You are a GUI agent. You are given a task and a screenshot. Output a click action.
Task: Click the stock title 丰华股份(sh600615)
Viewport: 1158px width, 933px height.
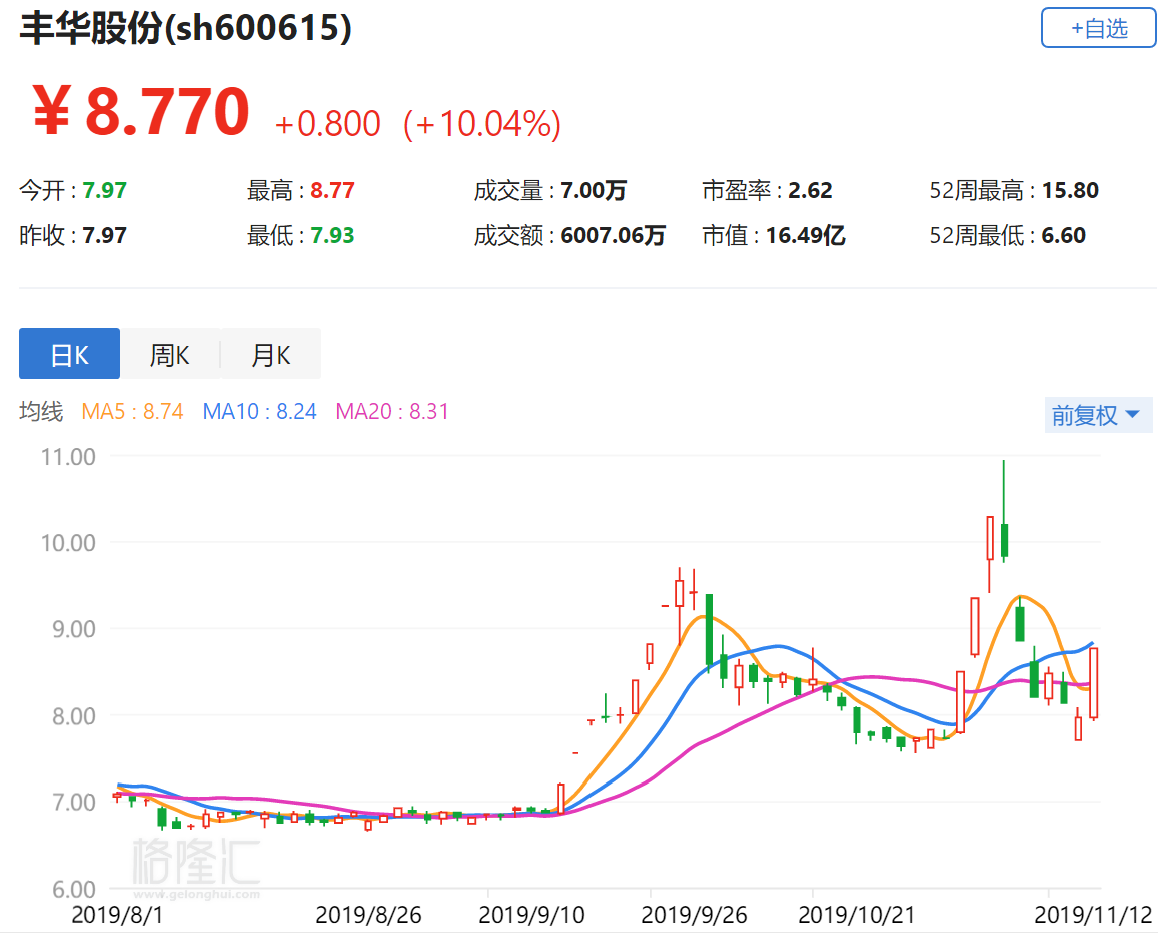185,28
